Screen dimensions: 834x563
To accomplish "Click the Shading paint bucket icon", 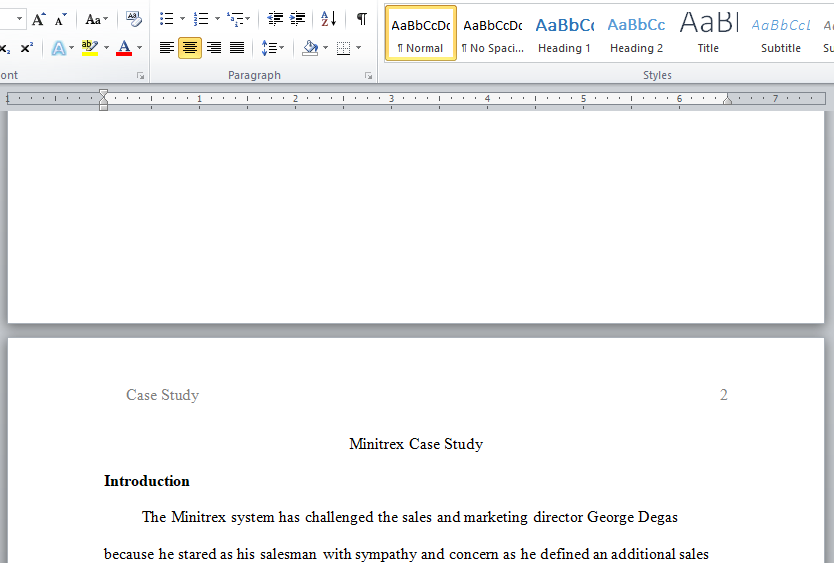I will click(x=310, y=48).
